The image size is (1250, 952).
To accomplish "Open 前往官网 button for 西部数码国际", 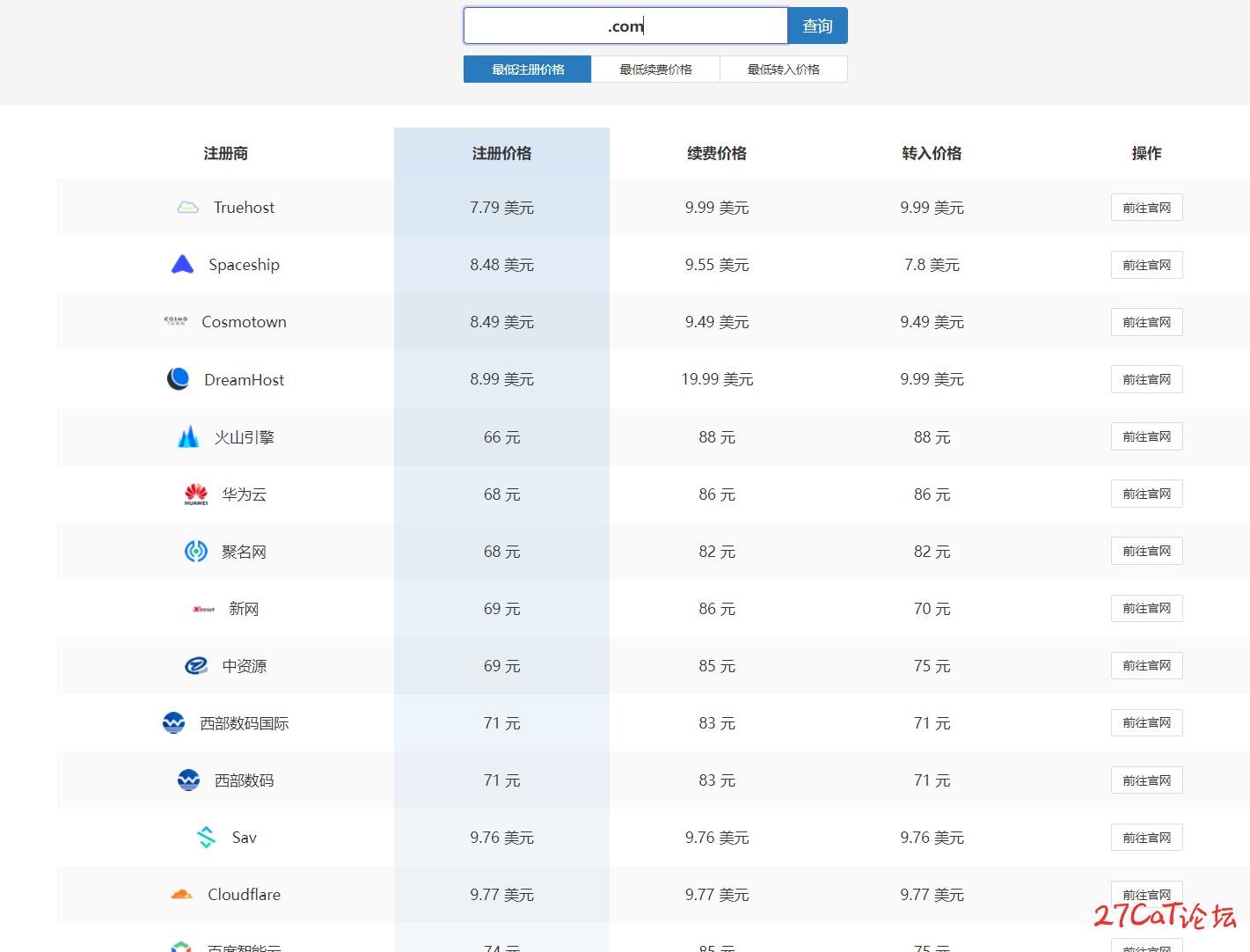I will [x=1147, y=722].
